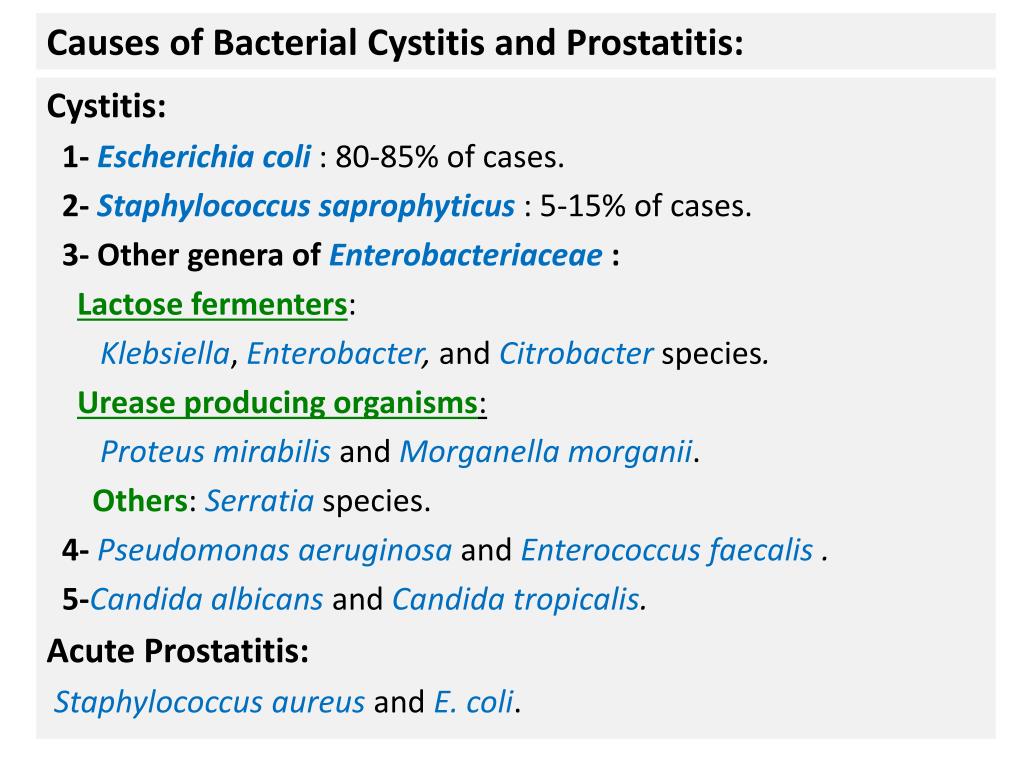Click the Staphylococcus saprophyticus entry
The height and width of the screenshot is (768, 1024).
[306, 206]
